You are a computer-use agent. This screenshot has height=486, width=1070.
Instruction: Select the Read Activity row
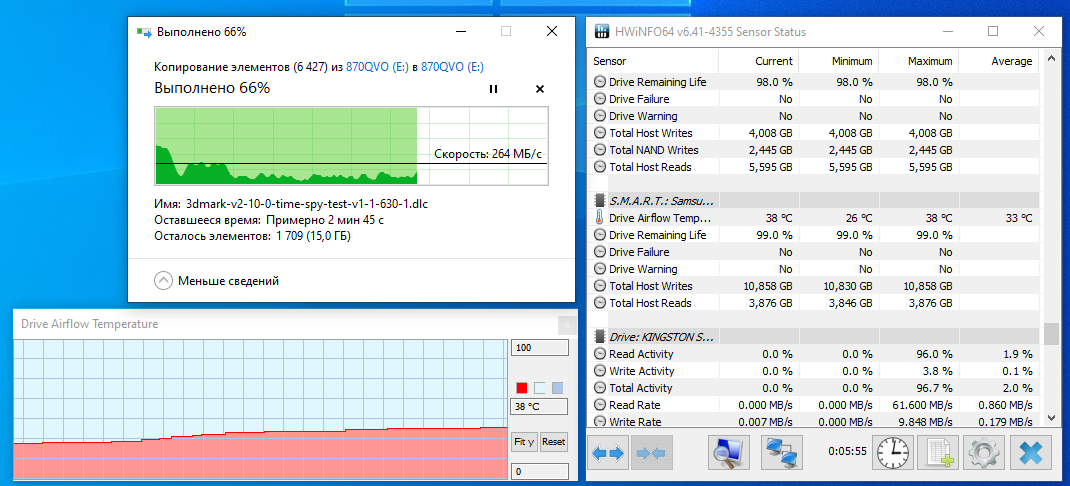click(x=813, y=354)
